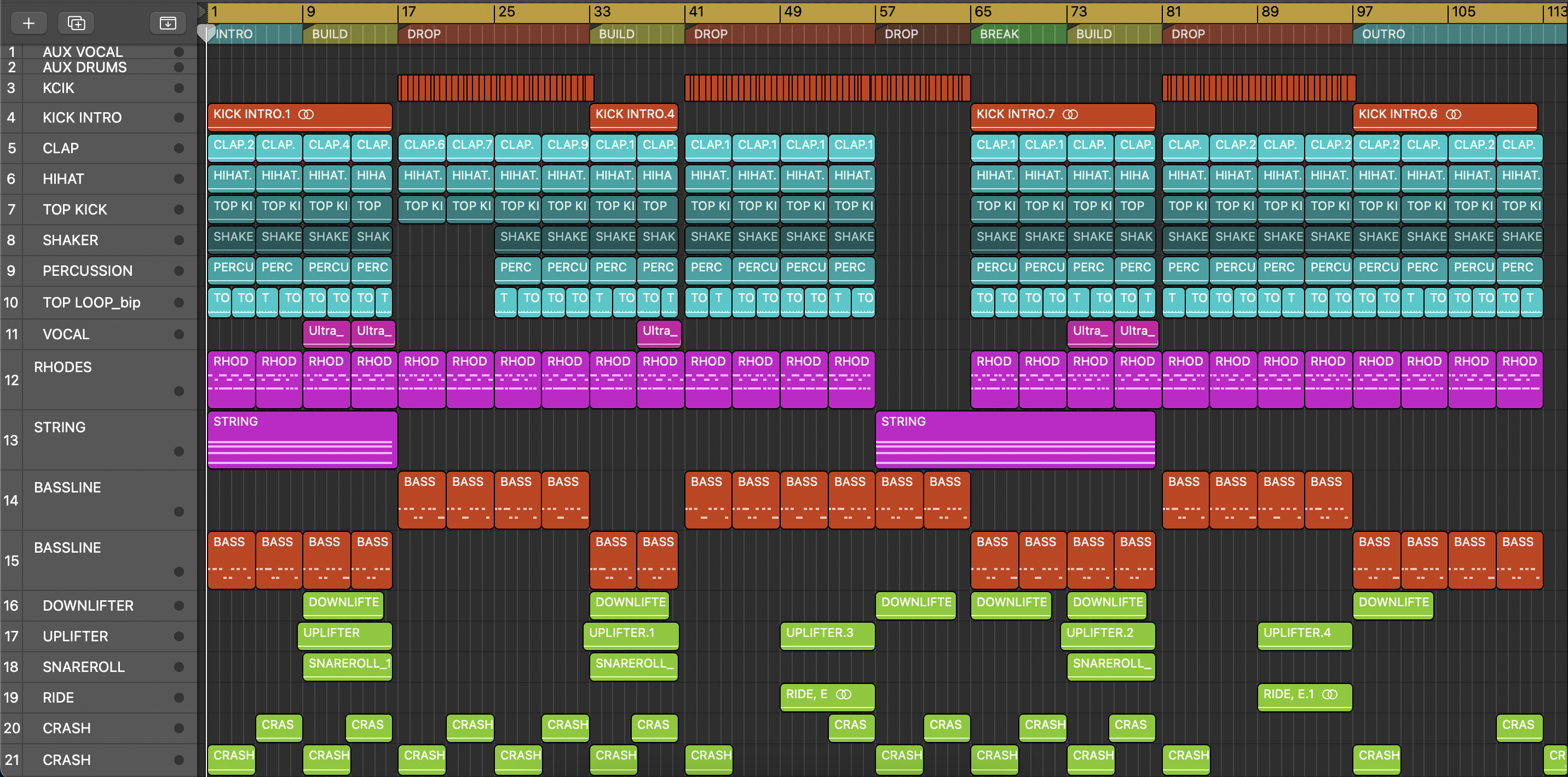Click bar 49 in the ruler

coord(793,11)
